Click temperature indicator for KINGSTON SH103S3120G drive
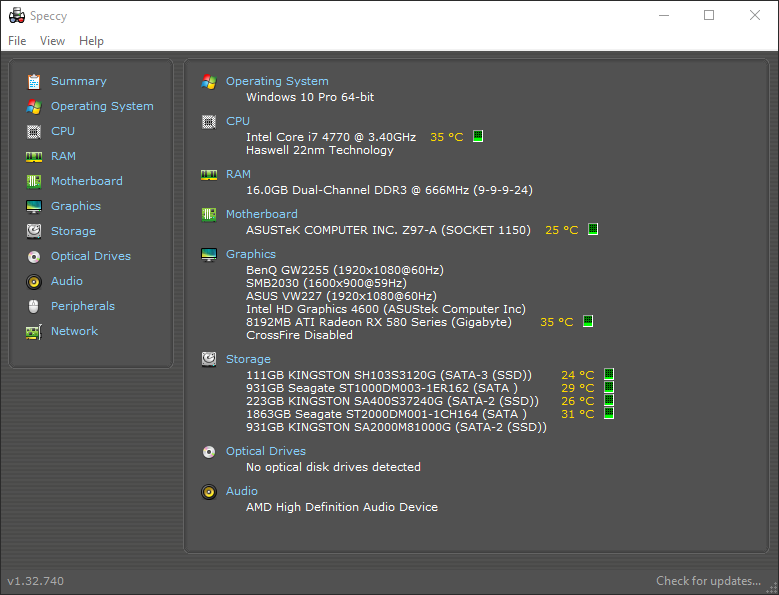Viewport: 779px width, 595px height. (x=609, y=374)
